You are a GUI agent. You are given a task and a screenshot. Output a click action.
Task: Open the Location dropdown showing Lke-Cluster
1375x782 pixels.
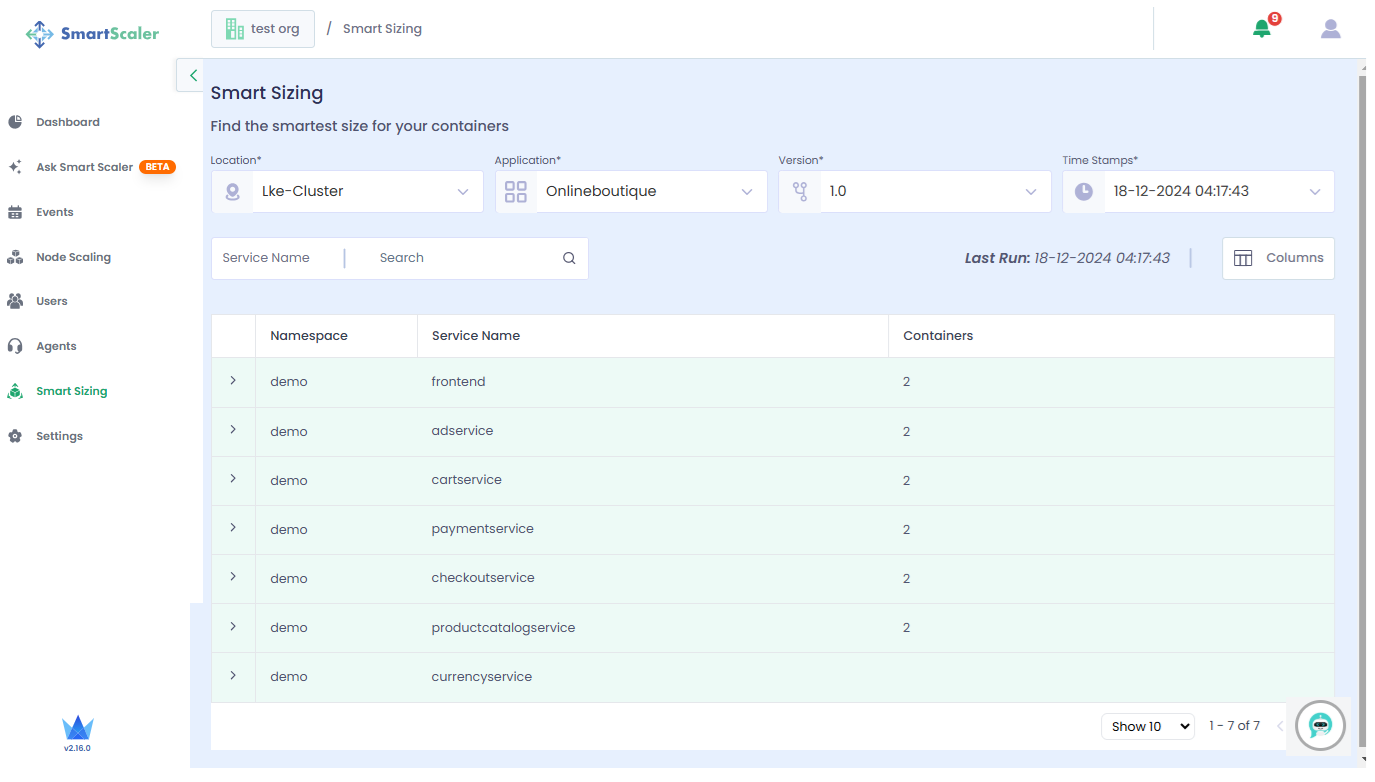coord(347,192)
